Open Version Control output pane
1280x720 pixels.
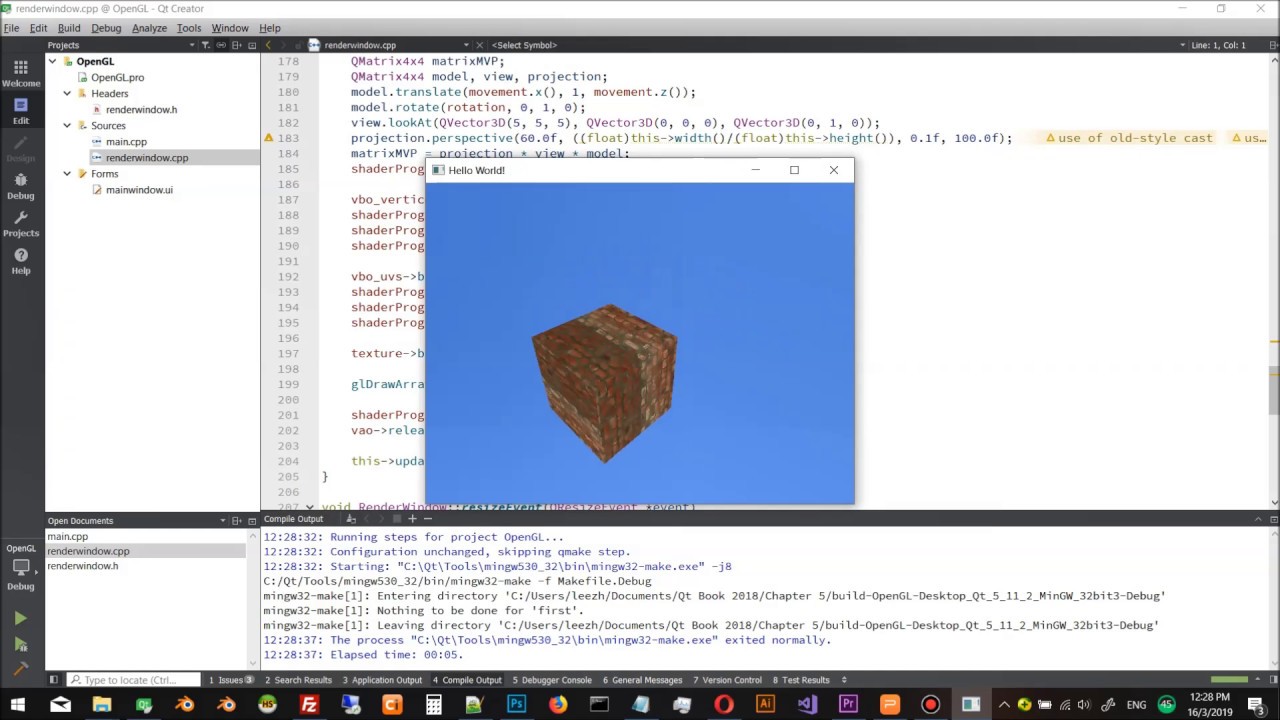[728, 680]
